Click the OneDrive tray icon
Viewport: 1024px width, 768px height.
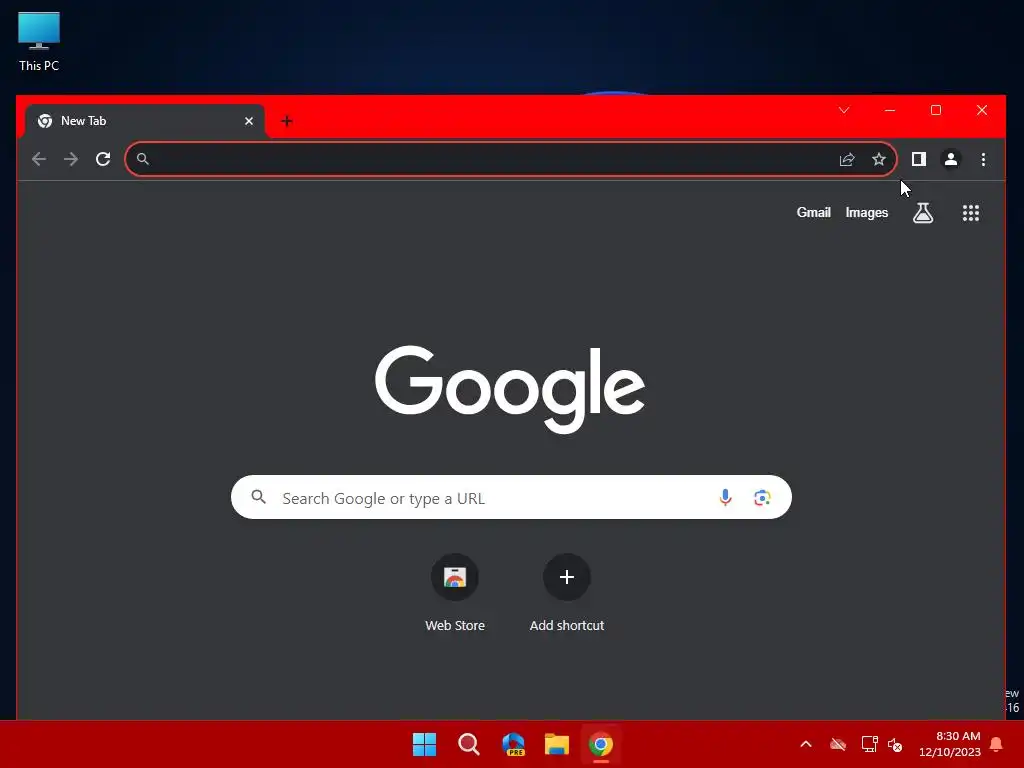838,744
